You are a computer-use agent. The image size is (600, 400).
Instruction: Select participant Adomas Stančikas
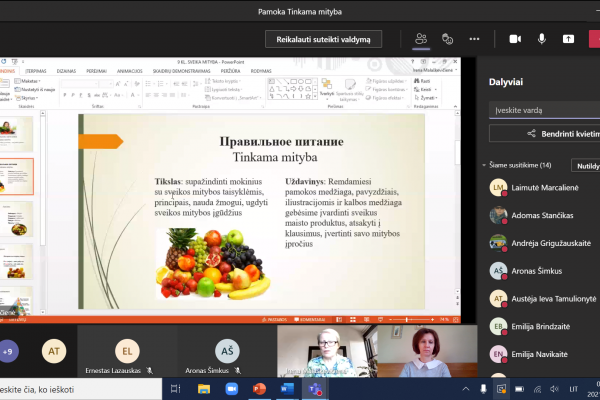point(541,216)
